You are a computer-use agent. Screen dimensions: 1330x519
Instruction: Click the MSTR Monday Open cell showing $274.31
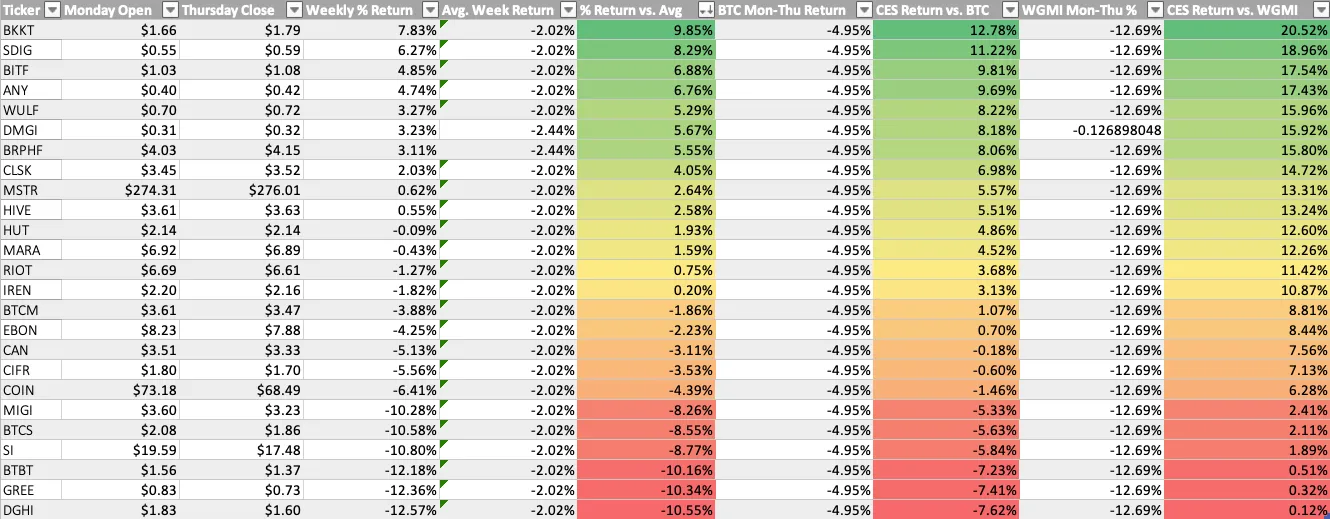[119, 190]
